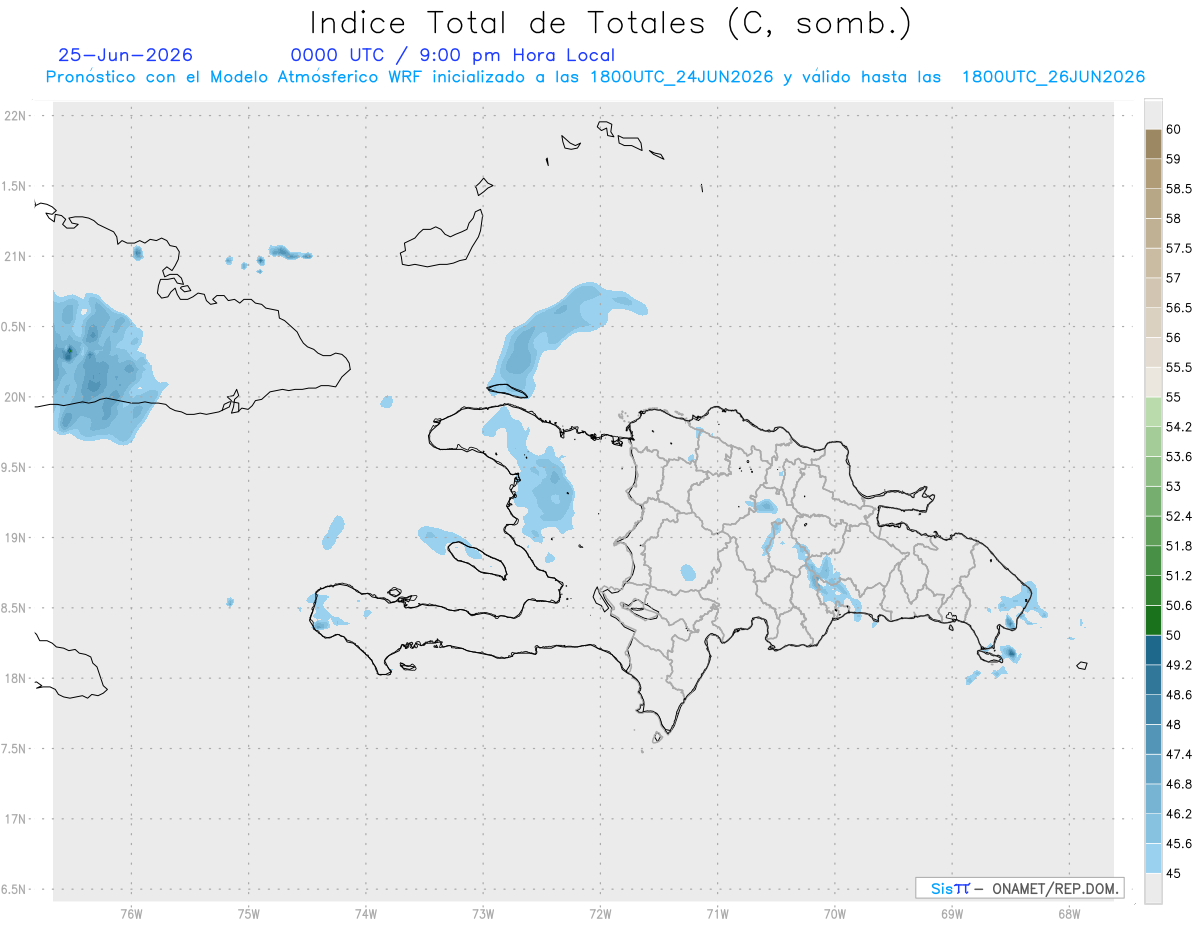Click the colorbar value "56.5"

click(x=1179, y=308)
